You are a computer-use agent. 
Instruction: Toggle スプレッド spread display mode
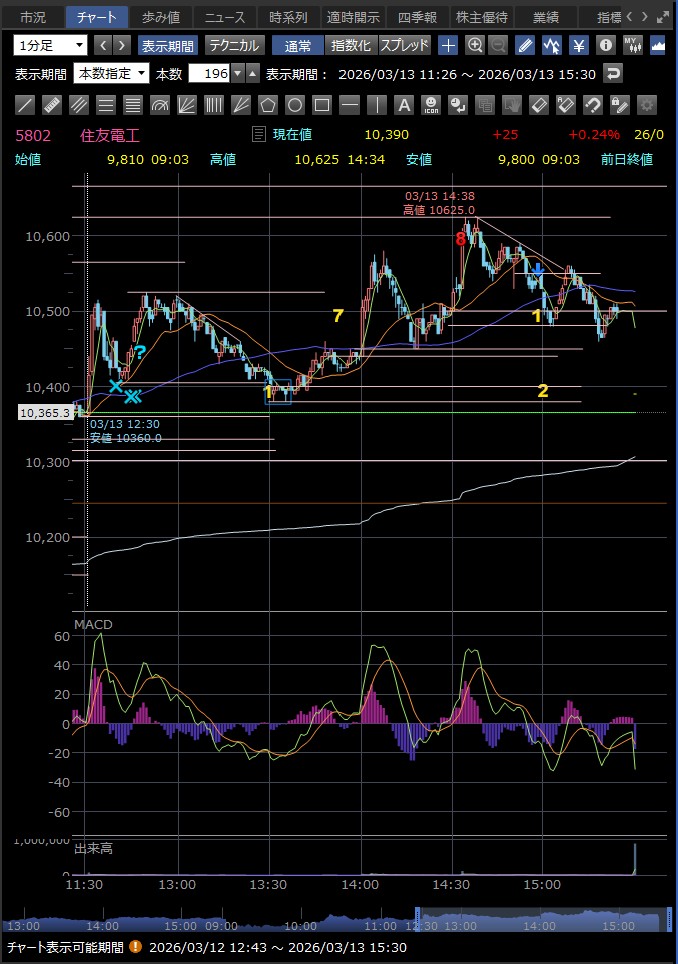click(x=404, y=45)
